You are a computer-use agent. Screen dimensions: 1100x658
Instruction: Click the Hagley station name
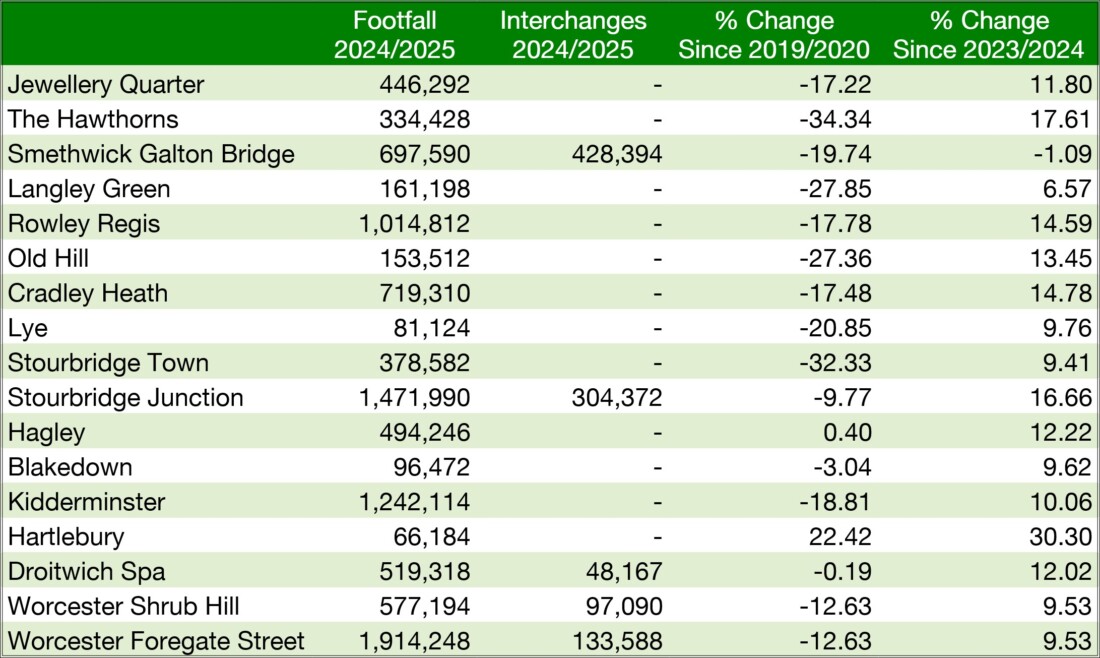click(x=46, y=433)
